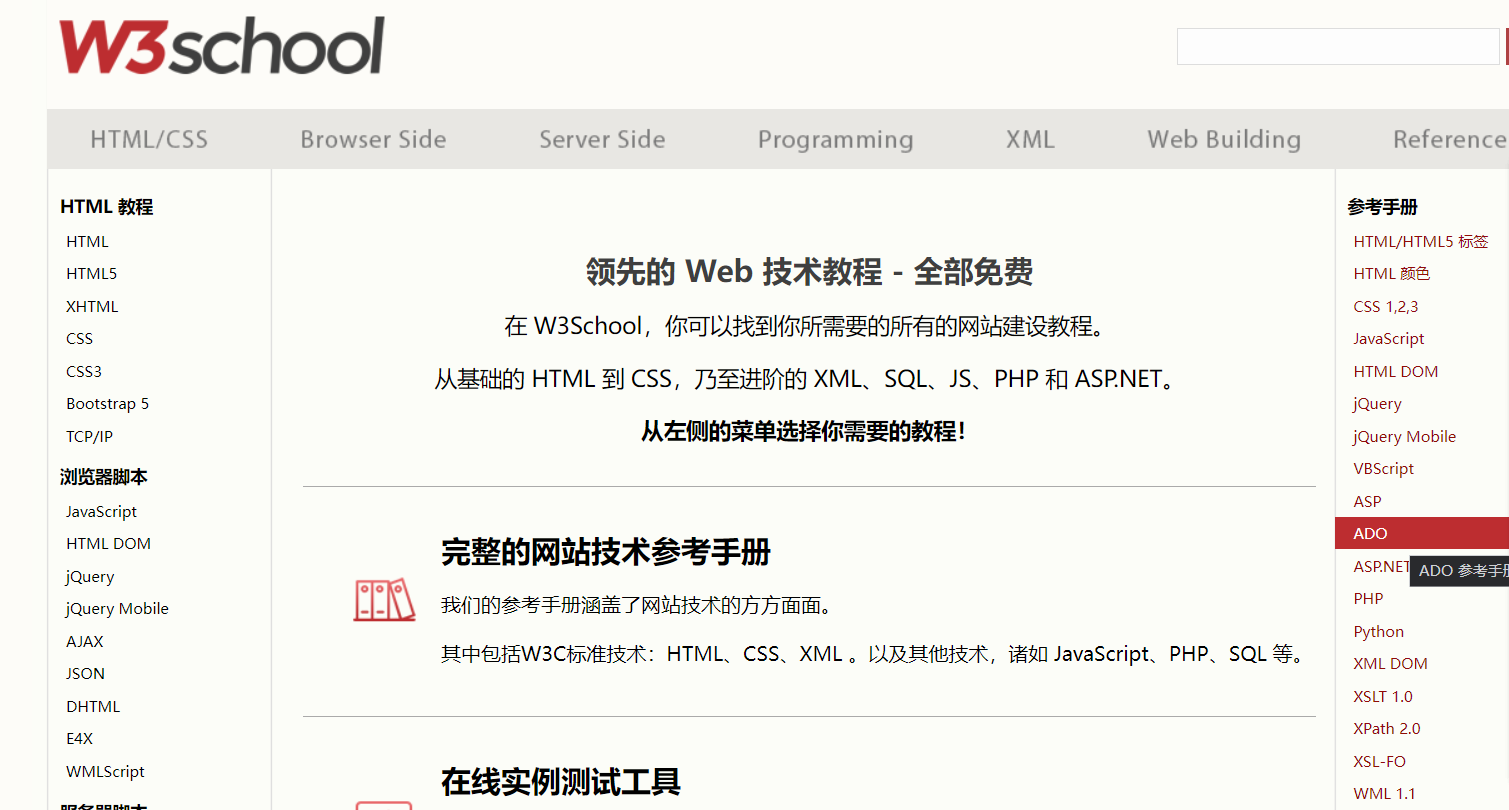This screenshot has height=810, width=1509.
Task: Select the Server Side navigation tab
Action: (602, 140)
